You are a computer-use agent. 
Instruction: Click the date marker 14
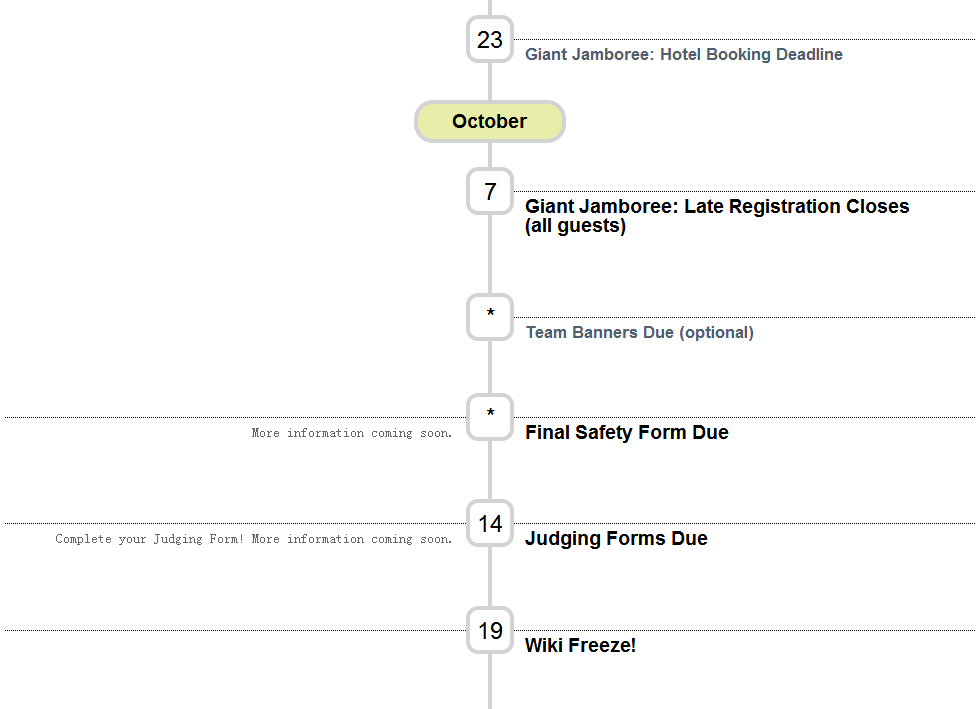[x=490, y=523]
